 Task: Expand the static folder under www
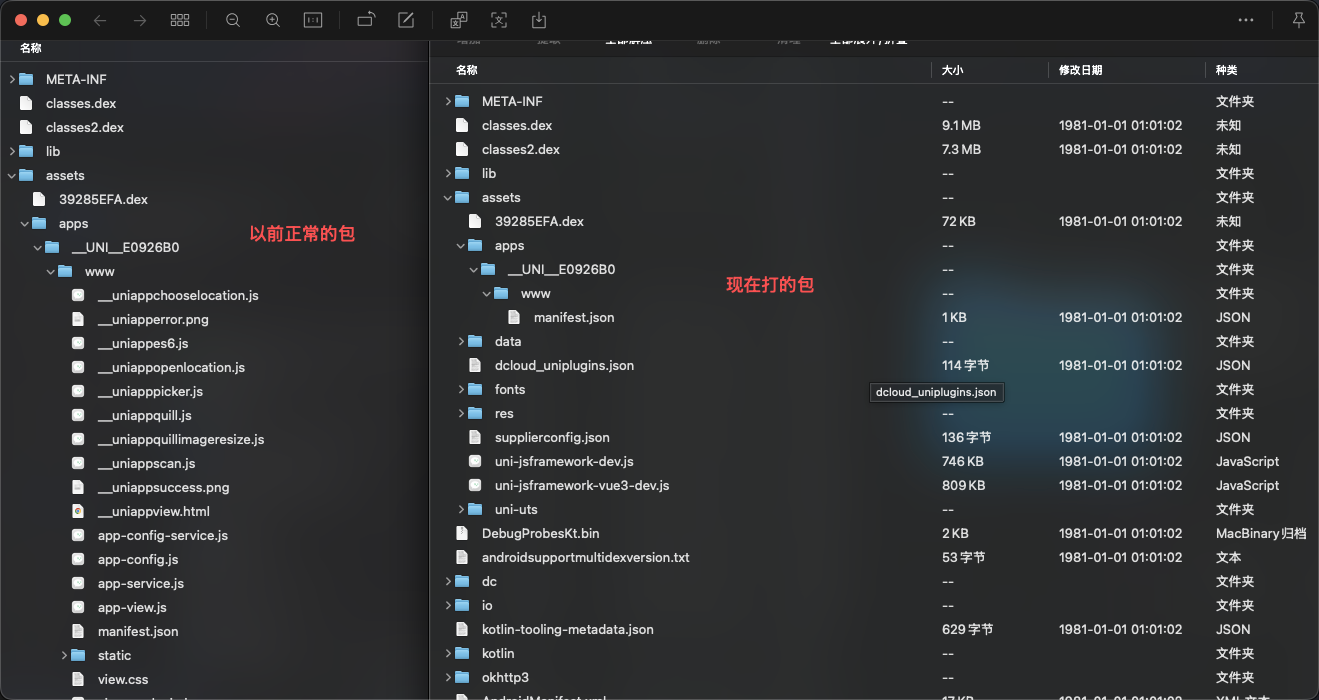pos(65,655)
